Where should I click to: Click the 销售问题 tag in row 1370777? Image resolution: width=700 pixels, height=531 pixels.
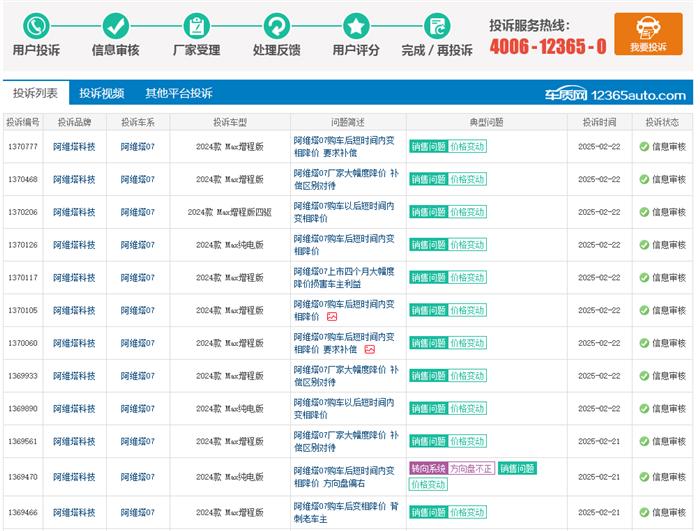click(429, 146)
